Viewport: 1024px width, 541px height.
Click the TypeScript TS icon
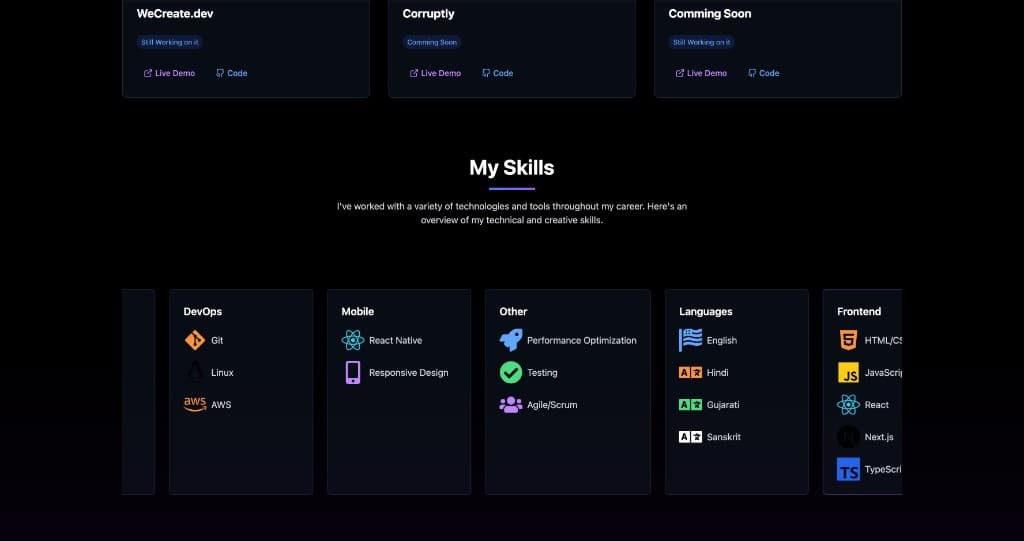pyautogui.click(x=848, y=469)
